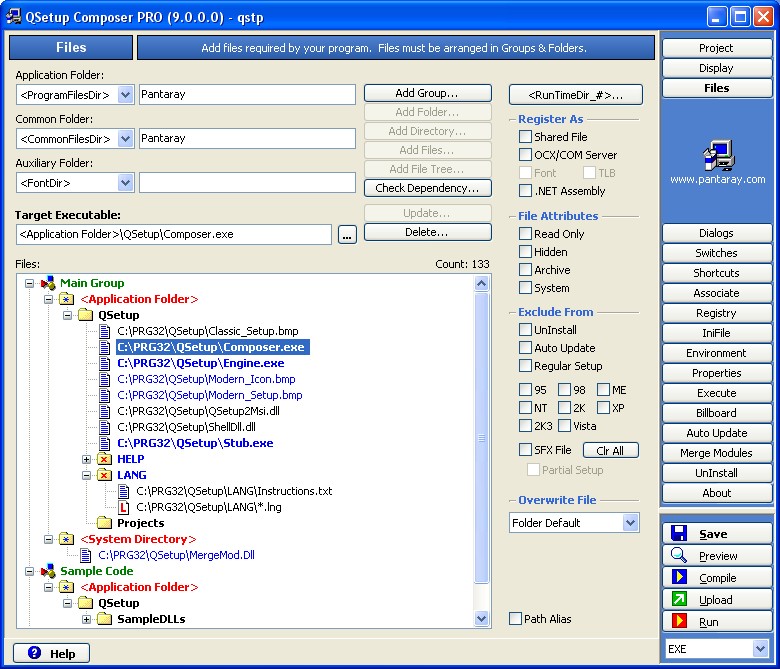Screen dimensions: 780x669
Task: Check Exclude From Auto Update
Action: (x=525, y=348)
